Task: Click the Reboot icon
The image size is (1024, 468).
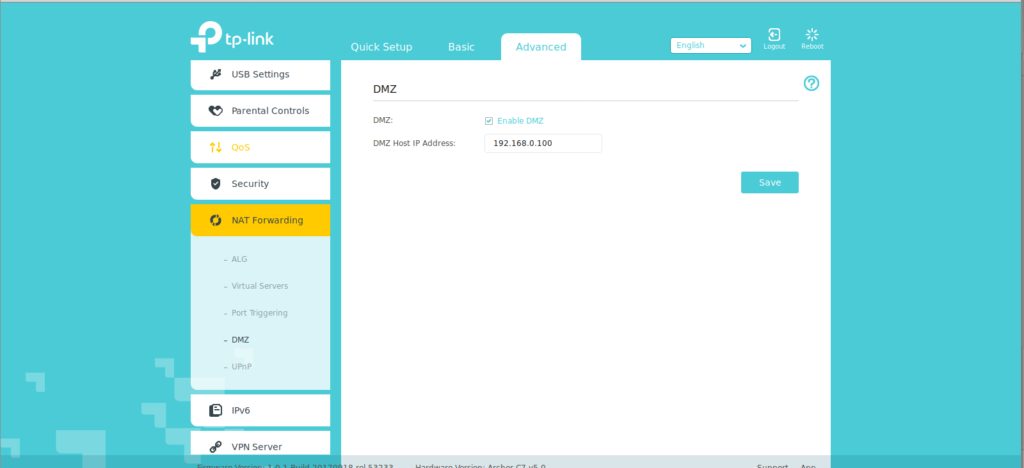Action: click(x=811, y=35)
